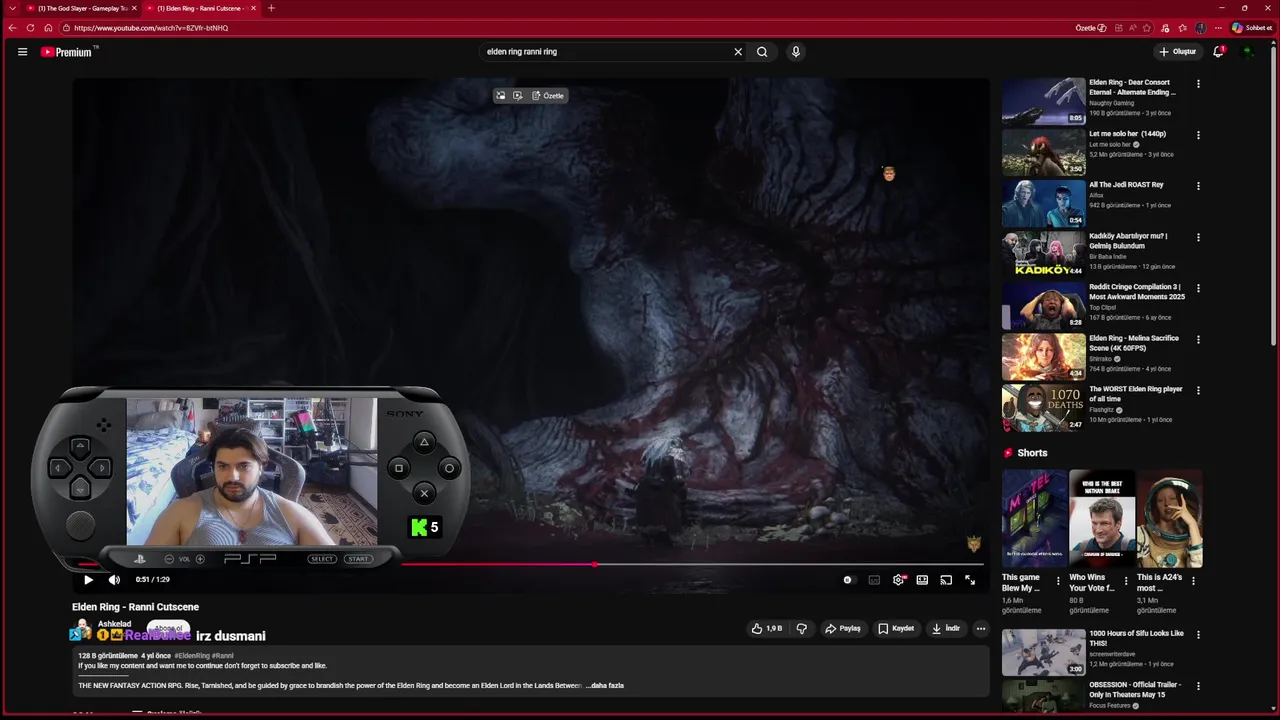Image resolution: width=1280 pixels, height=720 pixels.
Task: Reload the page with refresh icon
Action: click(x=30, y=28)
